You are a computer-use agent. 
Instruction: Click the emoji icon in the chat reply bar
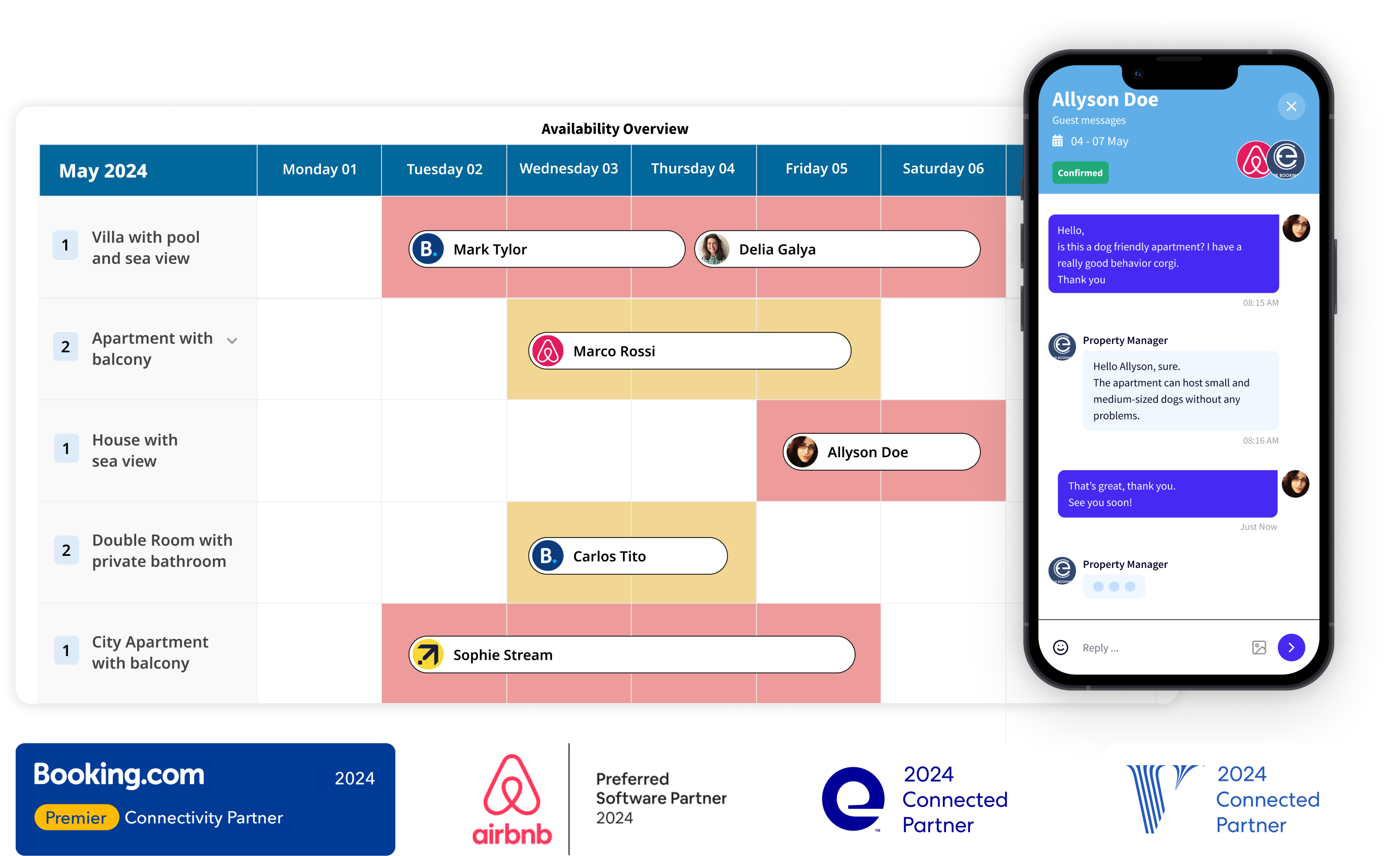pyautogui.click(x=1062, y=646)
